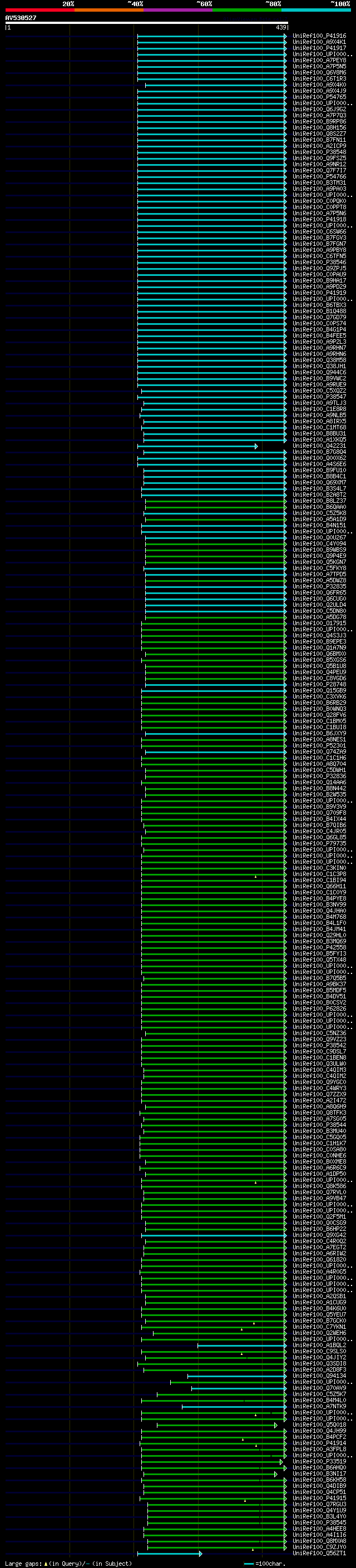The height and width of the screenshot is (1568, 356).
Task: Select hit UniRef100_P41917
Action: point(319,48)
